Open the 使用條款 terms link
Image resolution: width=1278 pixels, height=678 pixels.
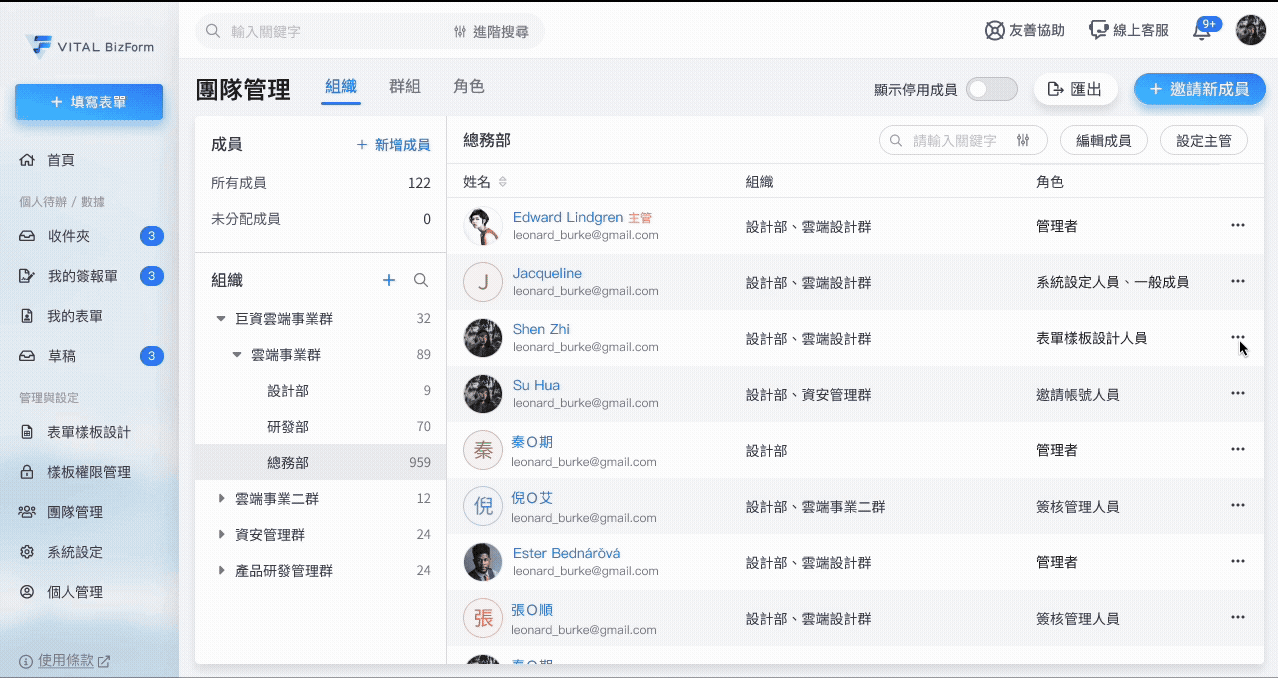[65, 661]
